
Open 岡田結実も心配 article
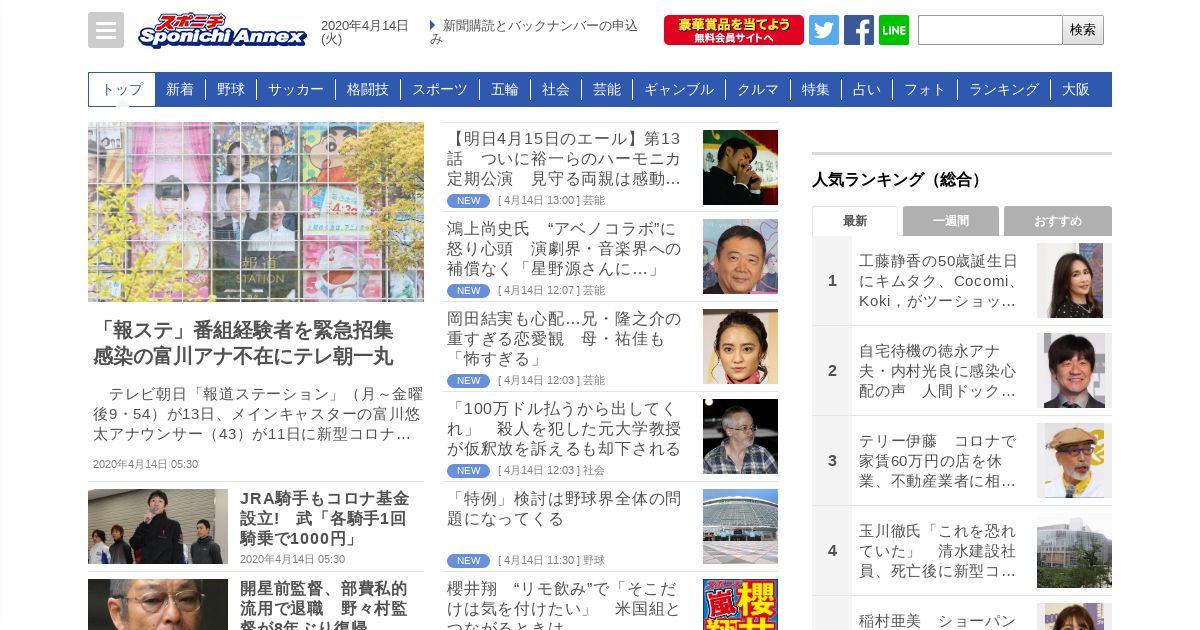(x=565, y=339)
